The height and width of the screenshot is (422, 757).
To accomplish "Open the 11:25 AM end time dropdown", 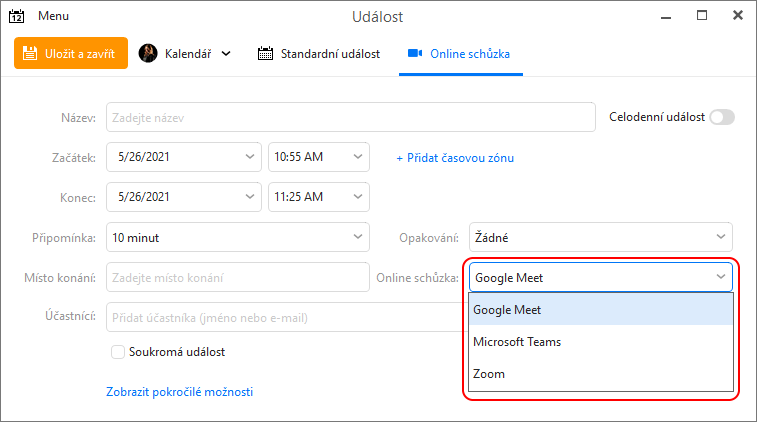I will tap(319, 197).
